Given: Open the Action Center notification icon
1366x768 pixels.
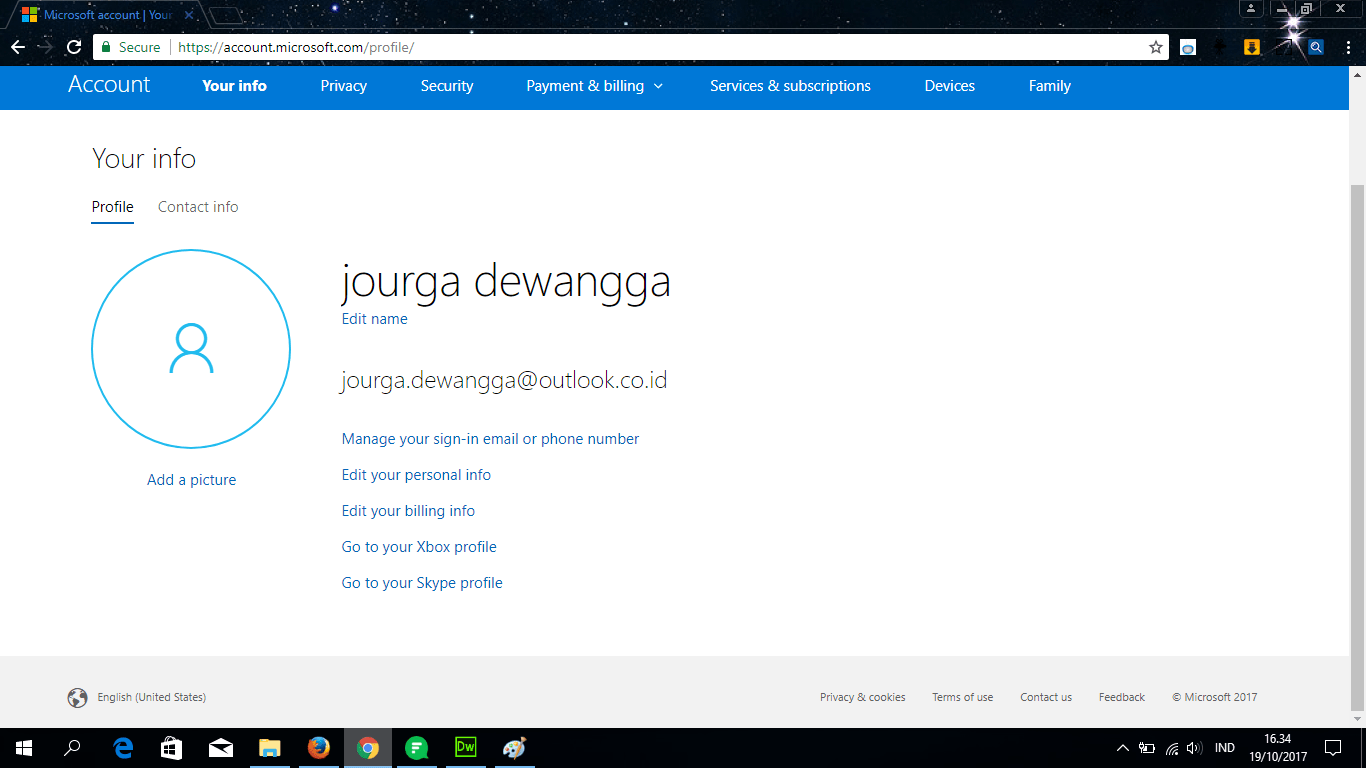Looking at the screenshot, I should pyautogui.click(x=1333, y=748).
